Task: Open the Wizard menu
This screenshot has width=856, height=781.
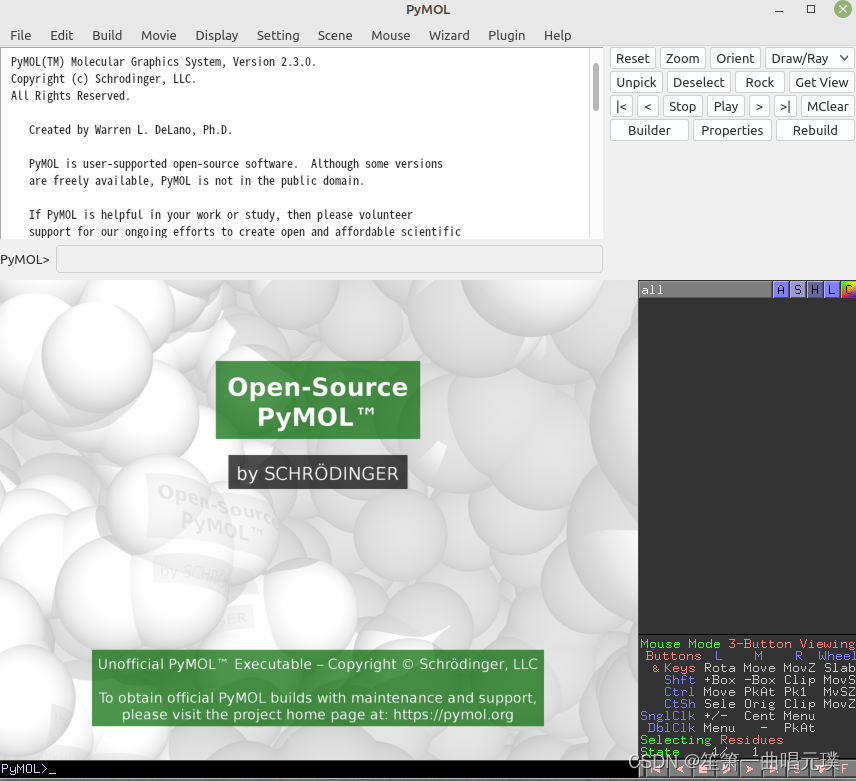Action: click(449, 35)
